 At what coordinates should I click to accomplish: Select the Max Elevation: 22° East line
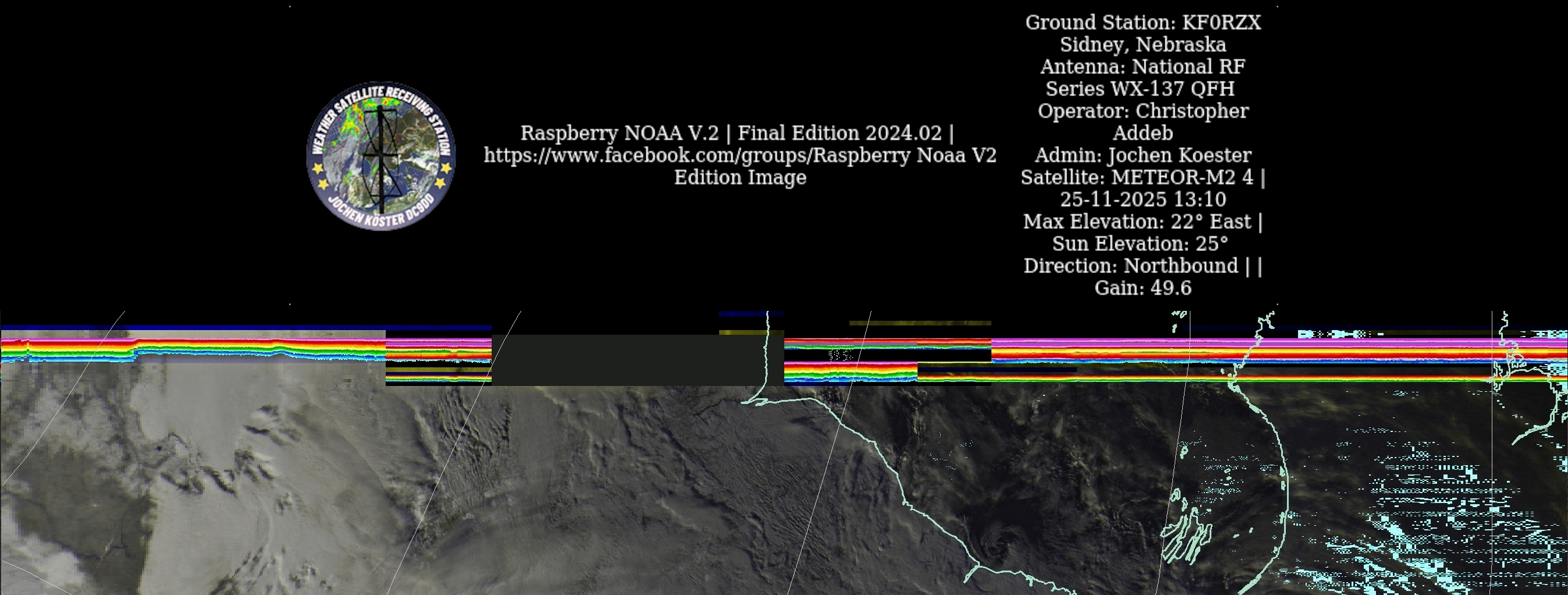coord(1136,222)
